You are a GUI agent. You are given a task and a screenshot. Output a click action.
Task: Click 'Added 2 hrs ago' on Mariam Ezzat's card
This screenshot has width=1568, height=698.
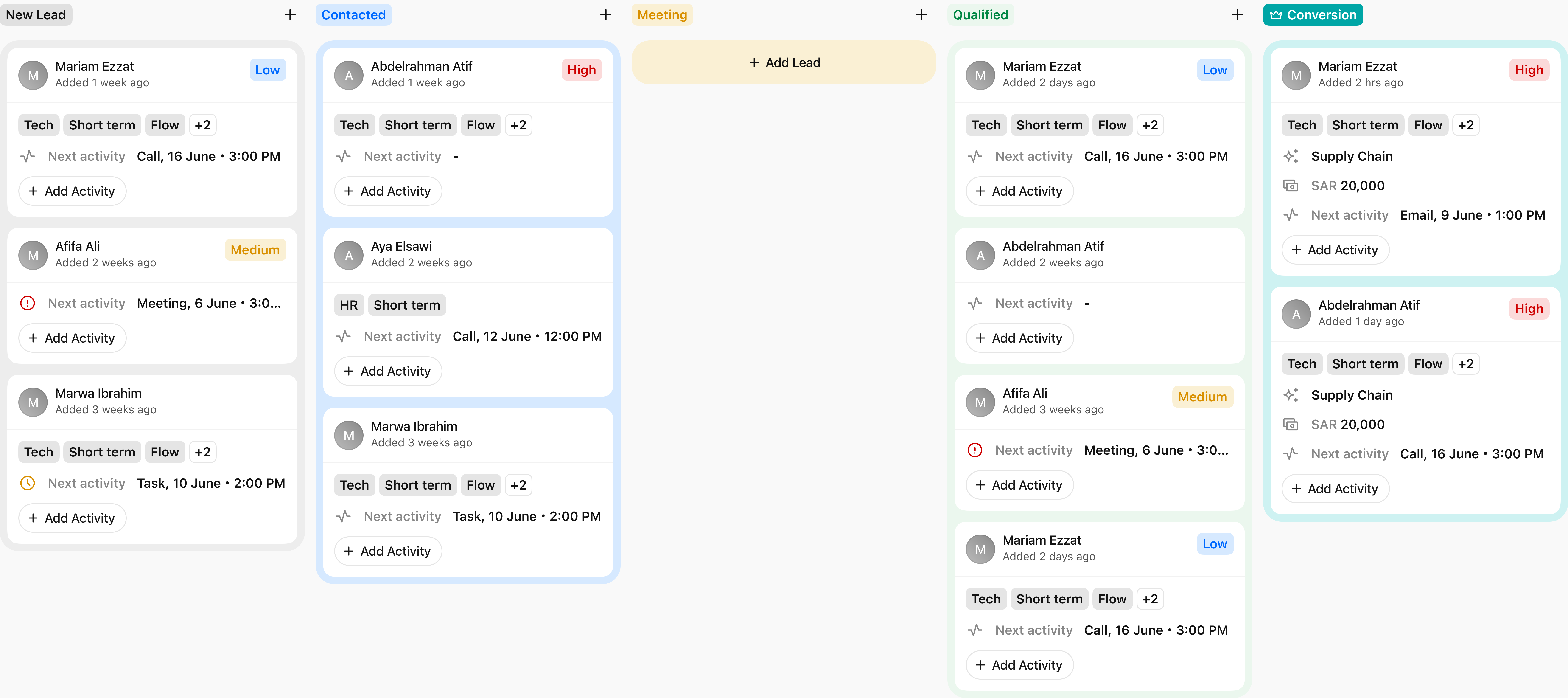[1361, 83]
